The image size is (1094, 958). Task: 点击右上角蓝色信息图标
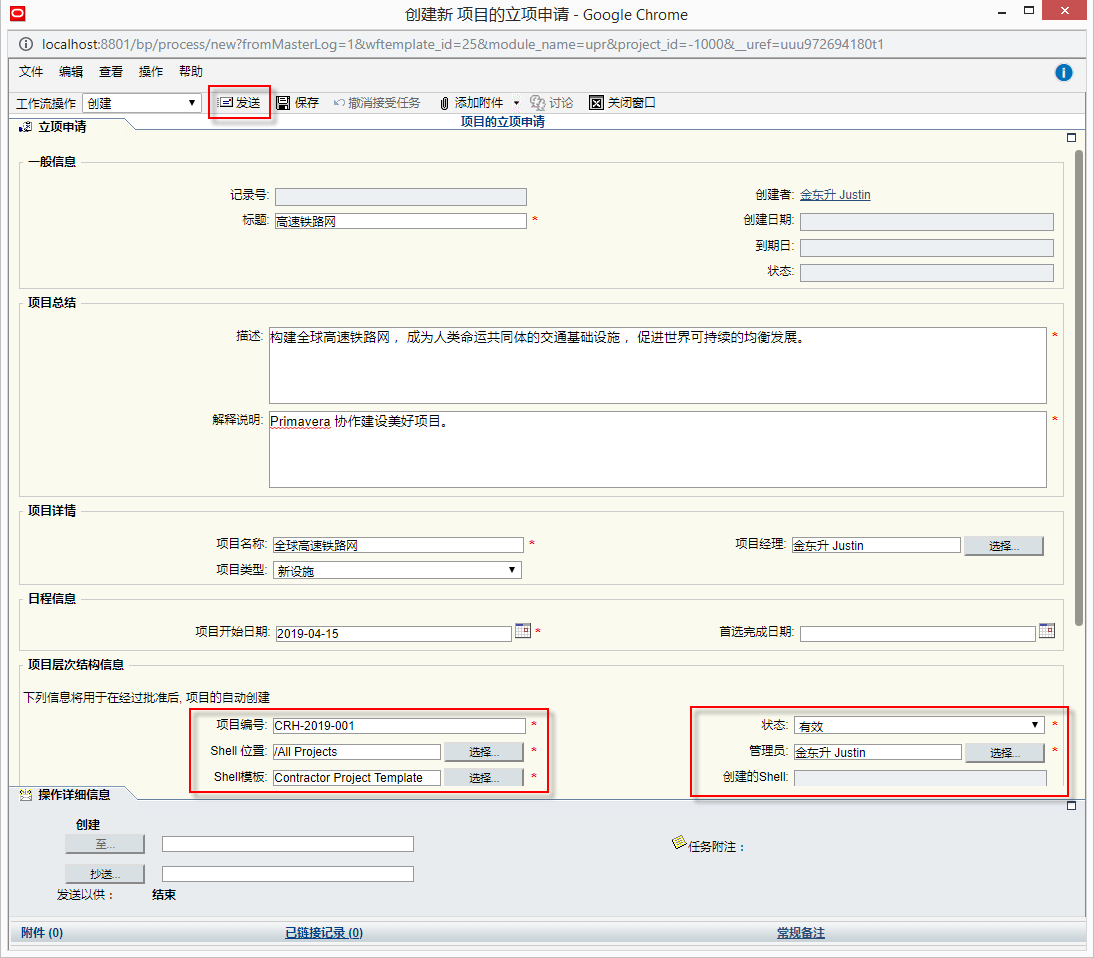[1063, 72]
